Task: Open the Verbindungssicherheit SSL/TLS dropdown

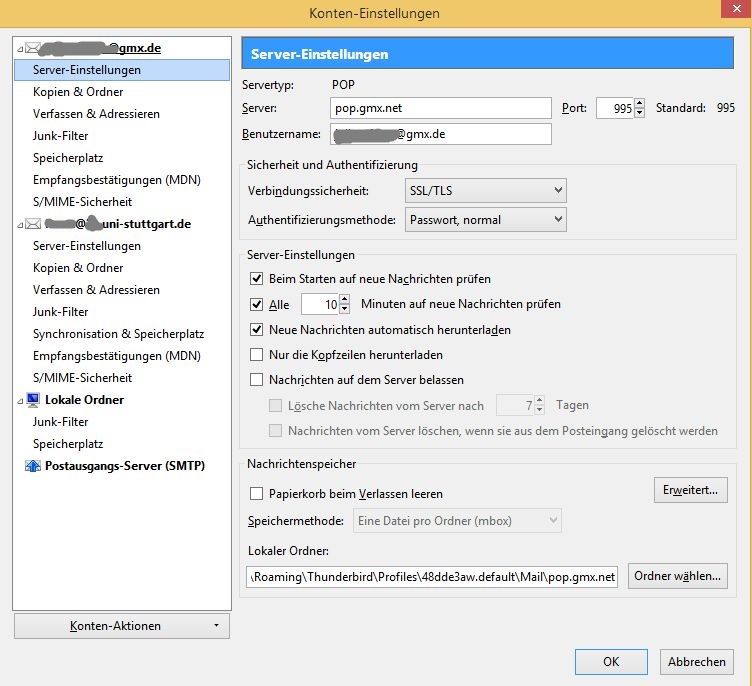Action: pyautogui.click(x=485, y=190)
